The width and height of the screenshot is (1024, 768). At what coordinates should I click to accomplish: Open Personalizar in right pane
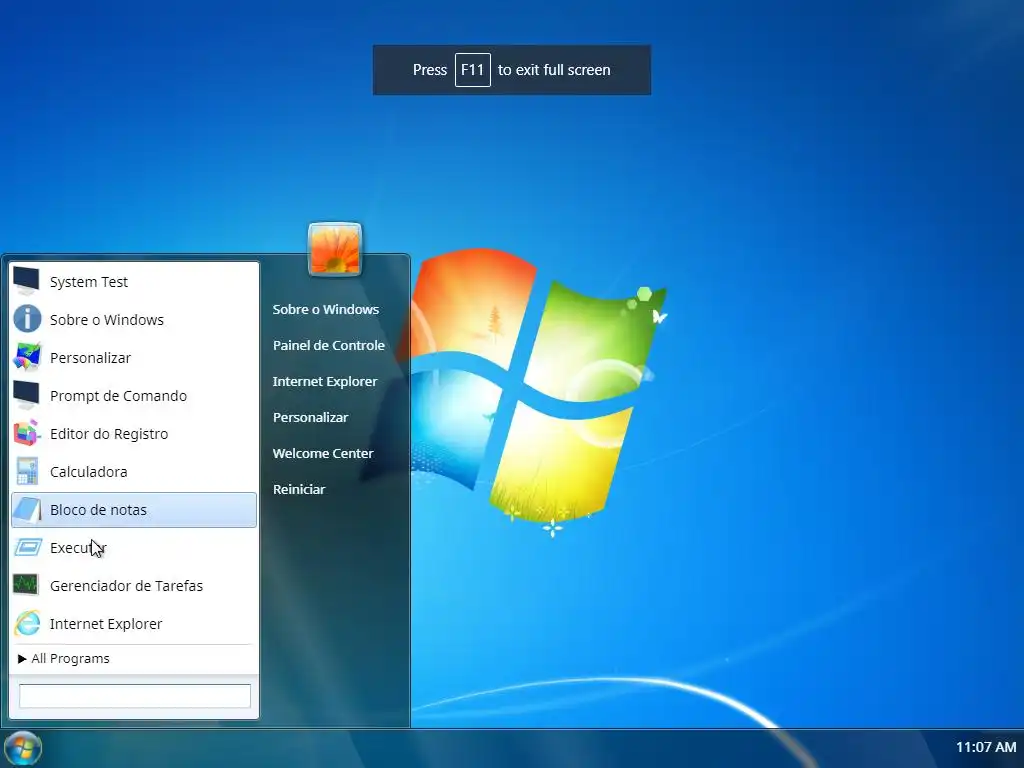point(310,417)
